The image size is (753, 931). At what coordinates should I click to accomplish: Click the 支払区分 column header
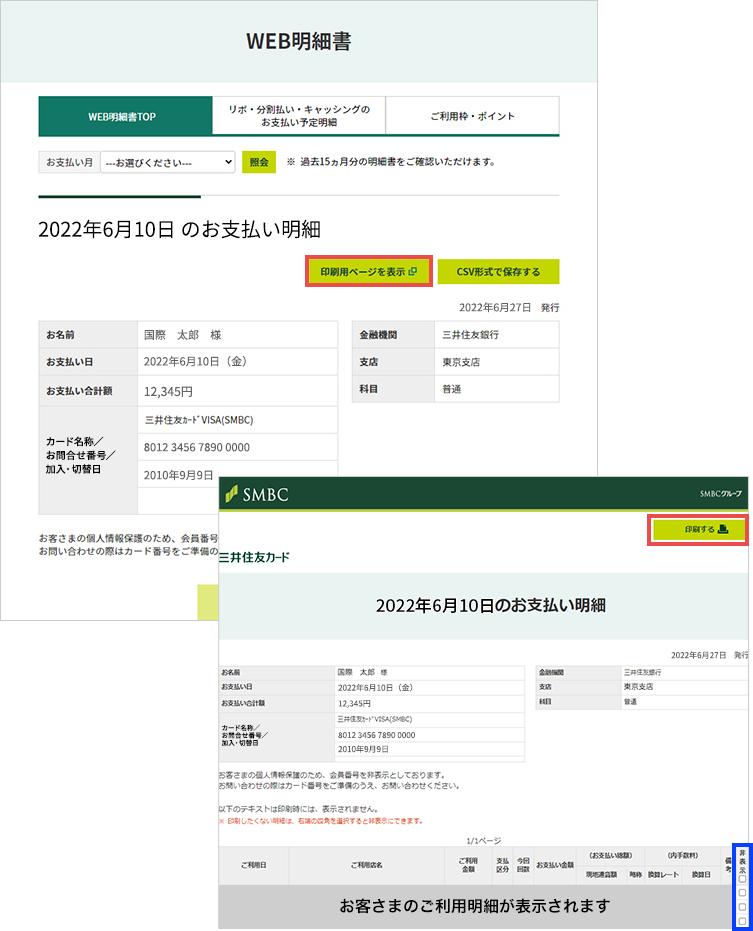[x=502, y=865]
